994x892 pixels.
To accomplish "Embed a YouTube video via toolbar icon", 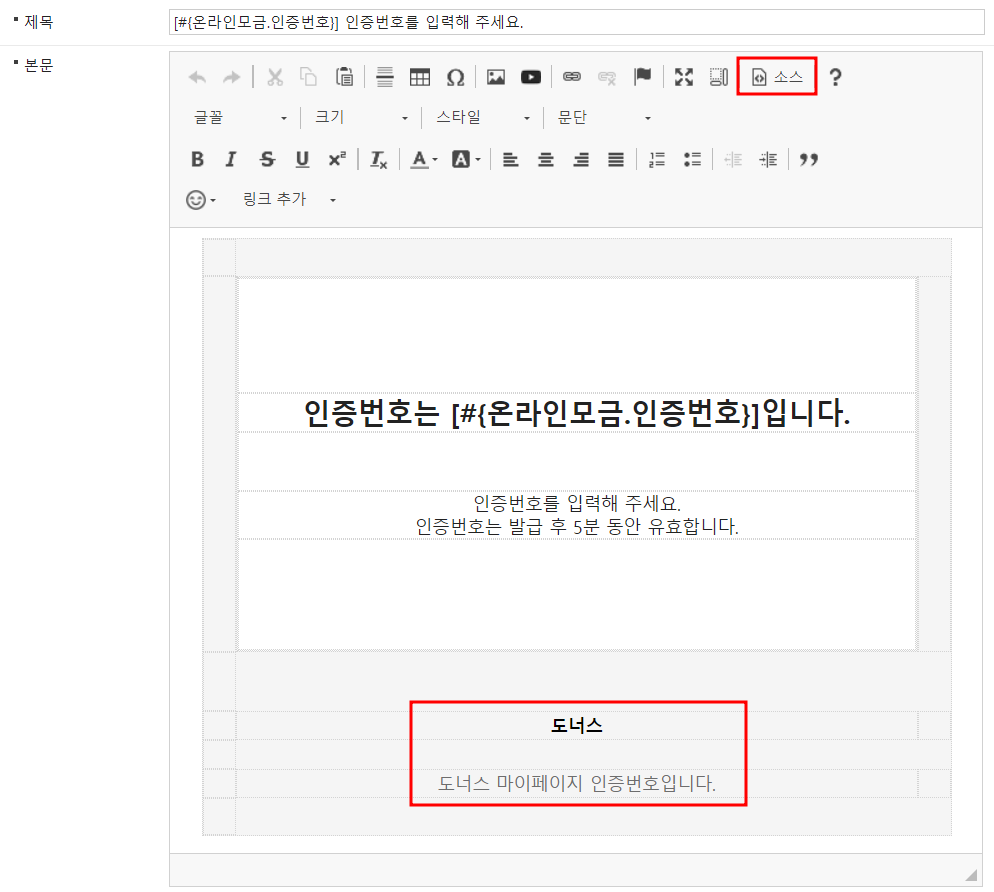I will (x=531, y=77).
